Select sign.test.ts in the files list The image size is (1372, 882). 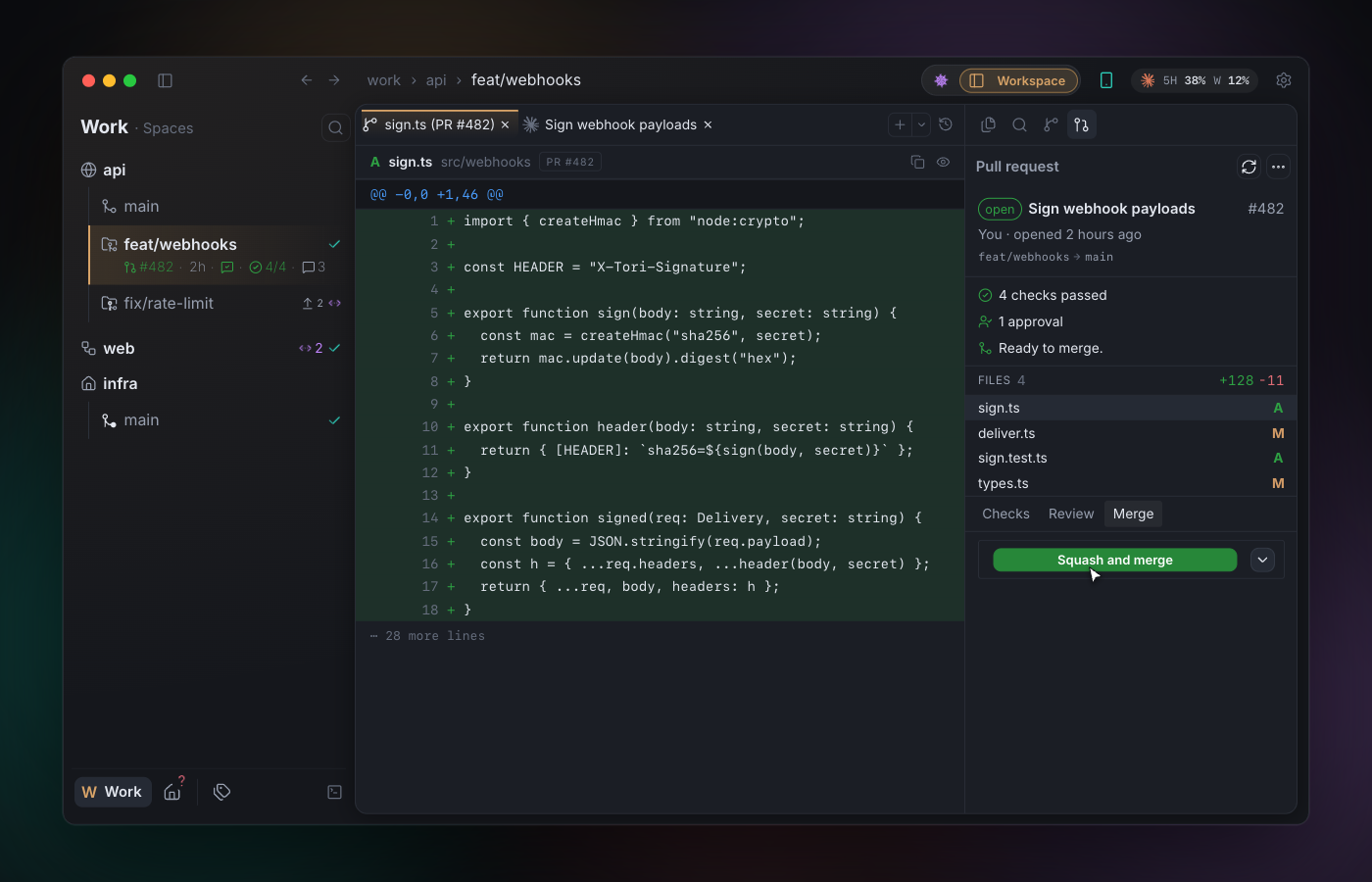[x=1131, y=458]
